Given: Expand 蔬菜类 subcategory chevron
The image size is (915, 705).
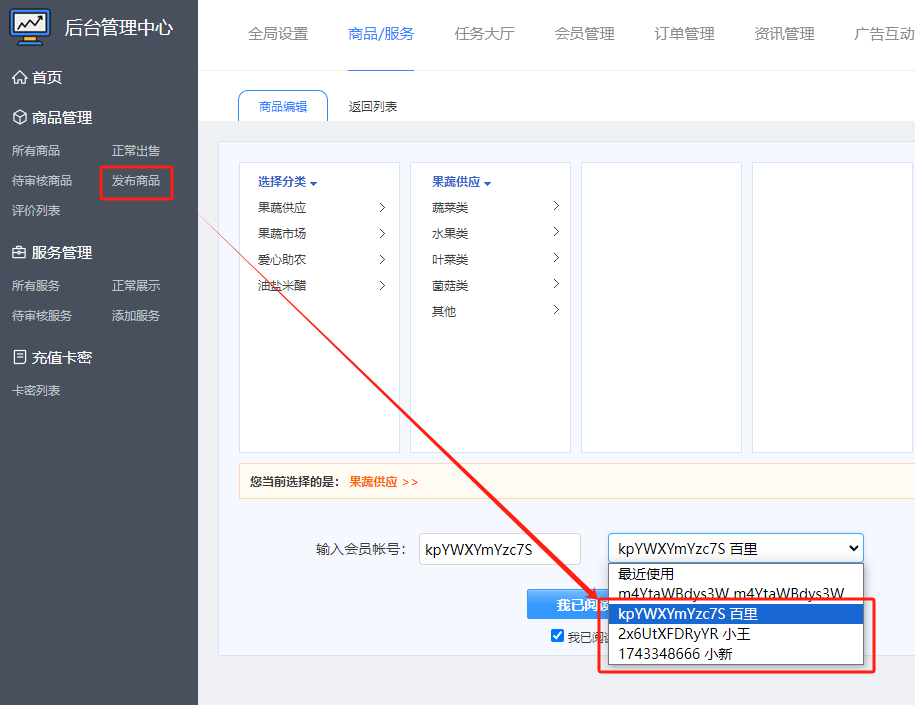Looking at the screenshot, I should click(x=556, y=206).
